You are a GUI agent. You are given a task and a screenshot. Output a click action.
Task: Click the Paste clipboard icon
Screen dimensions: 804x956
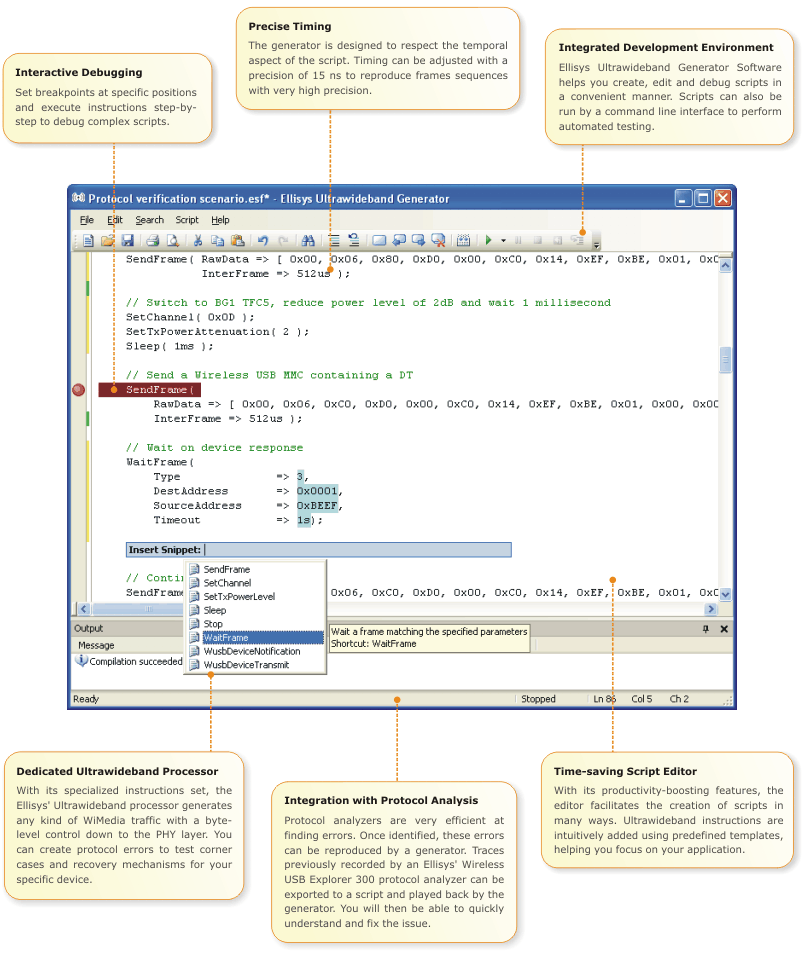click(x=237, y=240)
